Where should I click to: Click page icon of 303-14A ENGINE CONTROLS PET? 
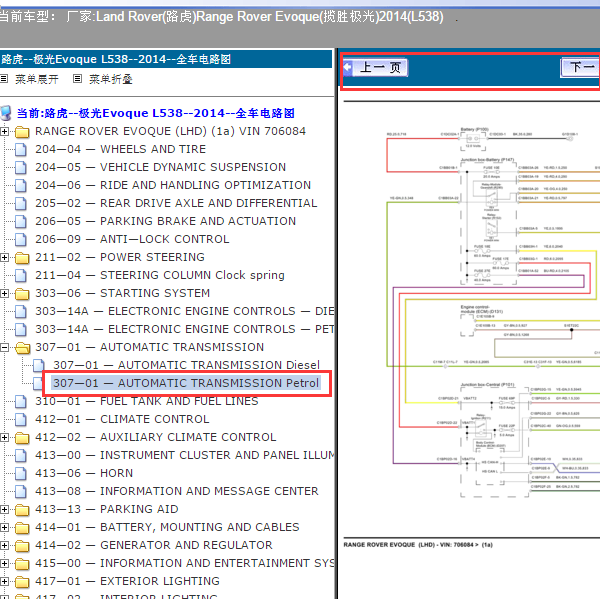(21, 329)
